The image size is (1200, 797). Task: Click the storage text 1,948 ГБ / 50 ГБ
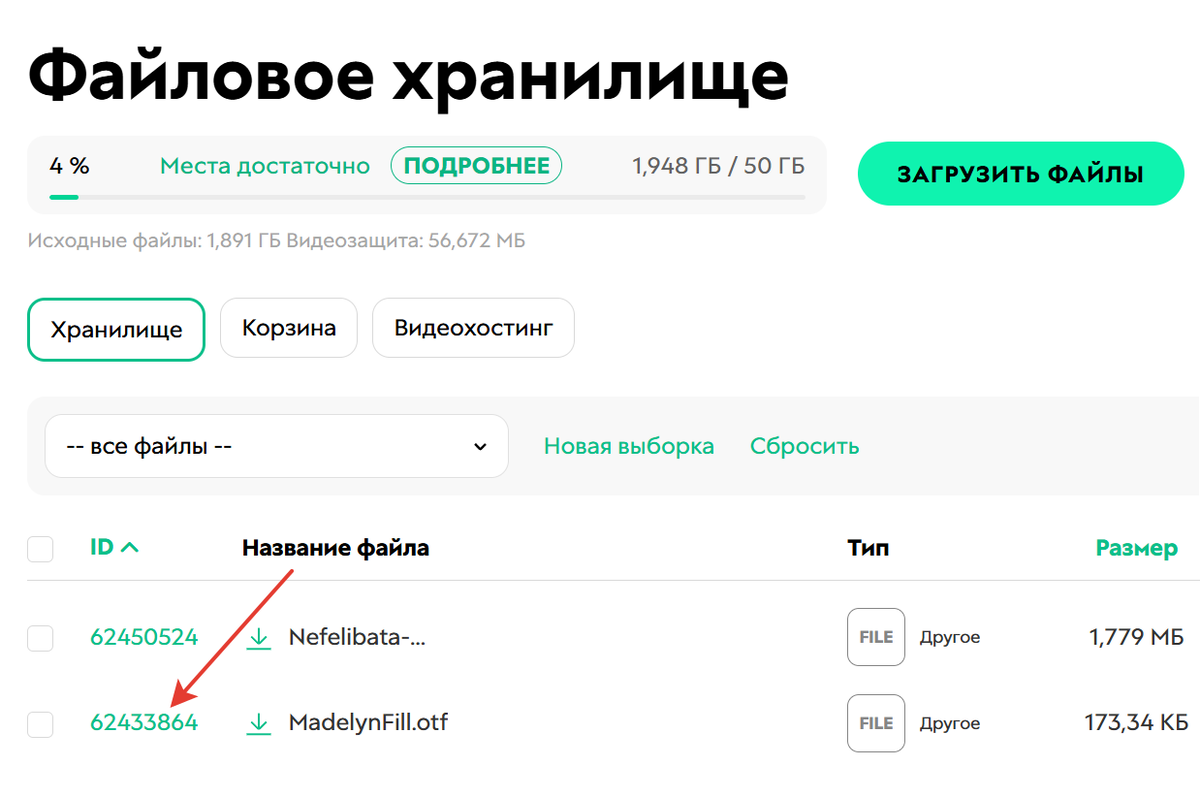718,166
